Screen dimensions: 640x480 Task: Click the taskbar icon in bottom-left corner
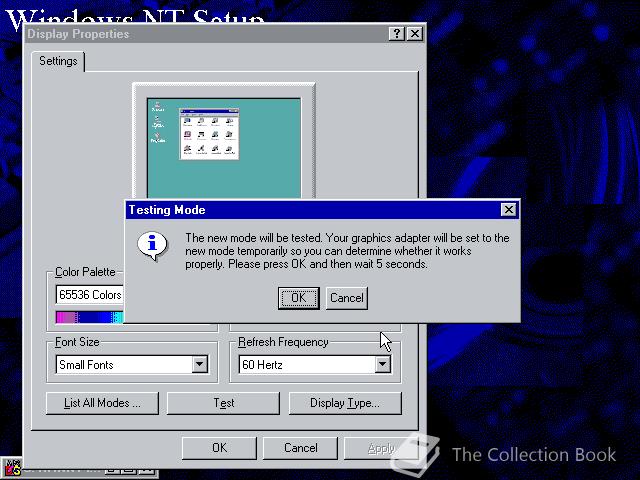(11, 468)
